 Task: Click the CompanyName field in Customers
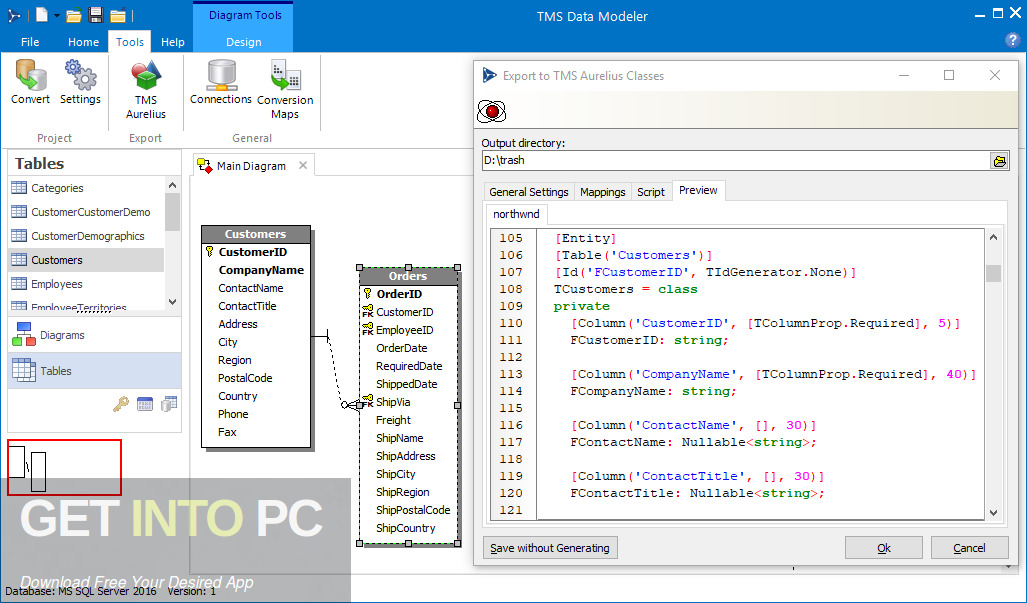[261, 270]
